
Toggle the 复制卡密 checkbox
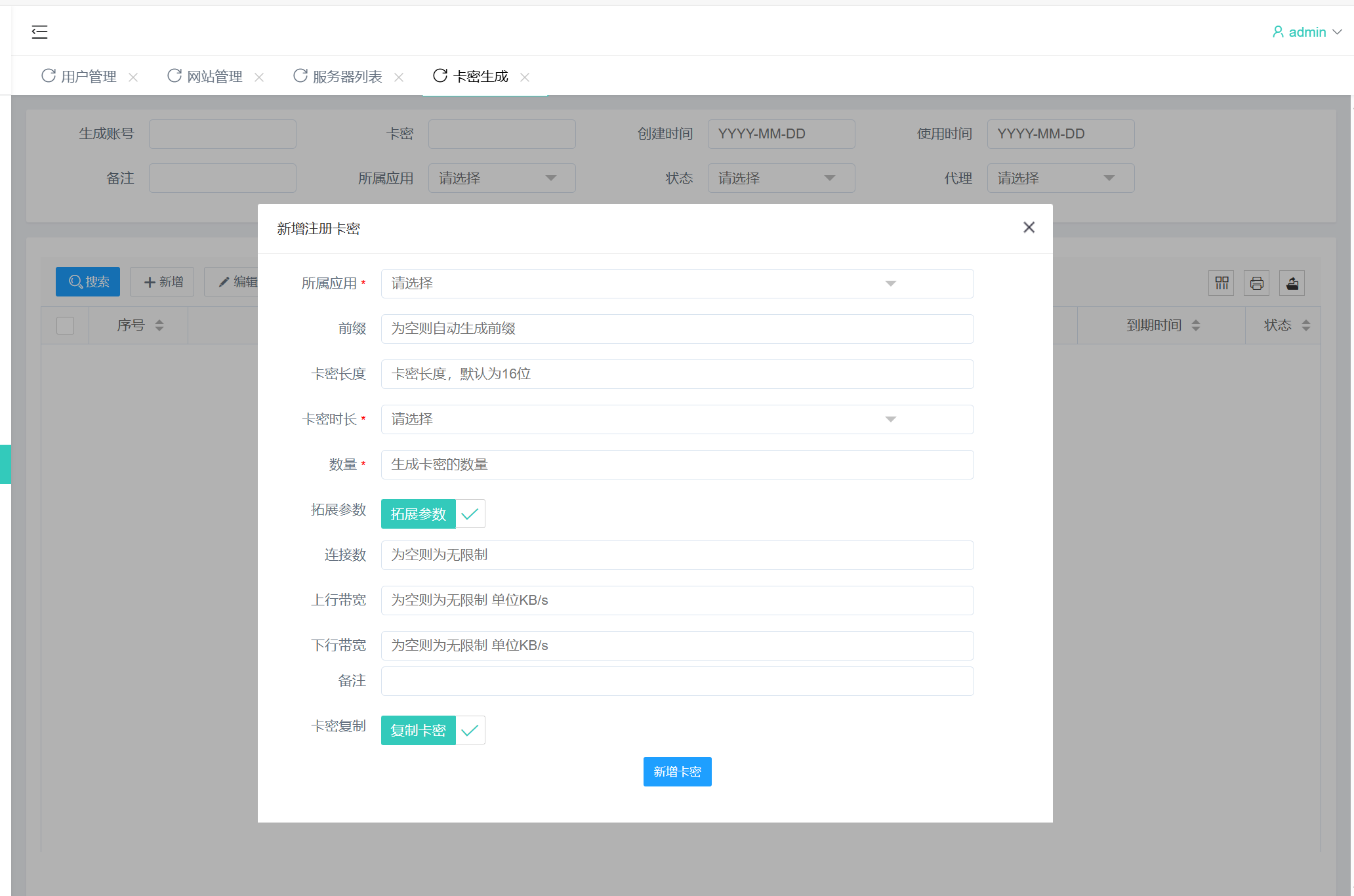[433, 730]
